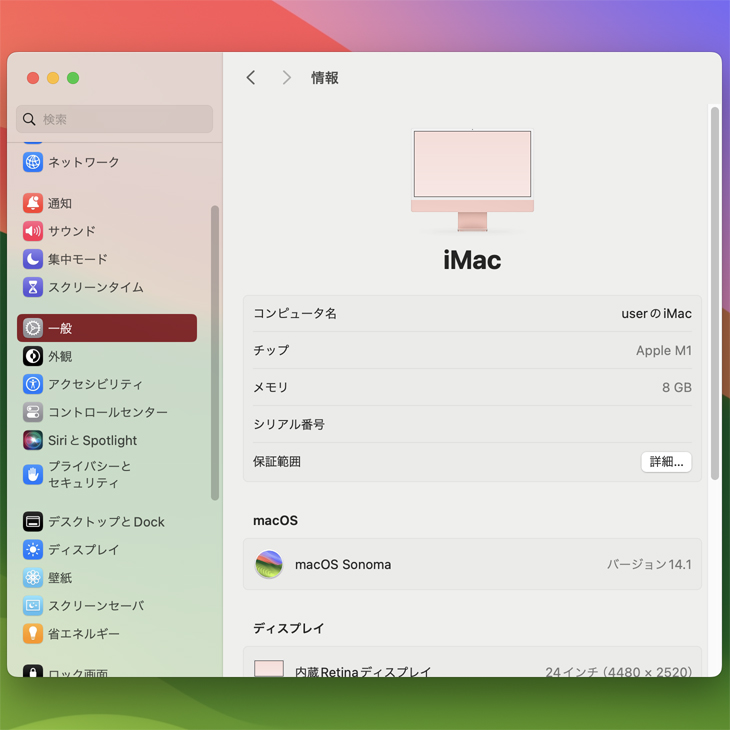Focus the 検索 search field
Screen dimensions: 730x730
tap(115, 119)
